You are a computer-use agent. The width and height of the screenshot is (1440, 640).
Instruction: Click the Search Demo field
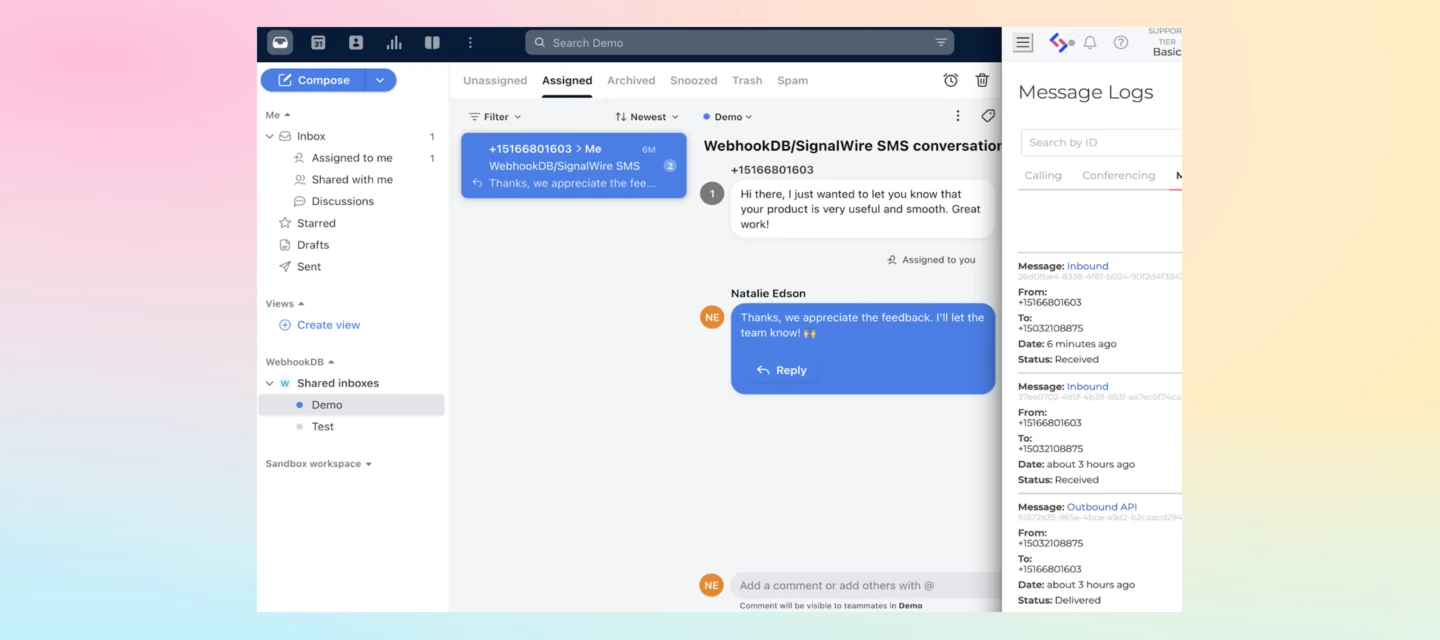coord(739,43)
